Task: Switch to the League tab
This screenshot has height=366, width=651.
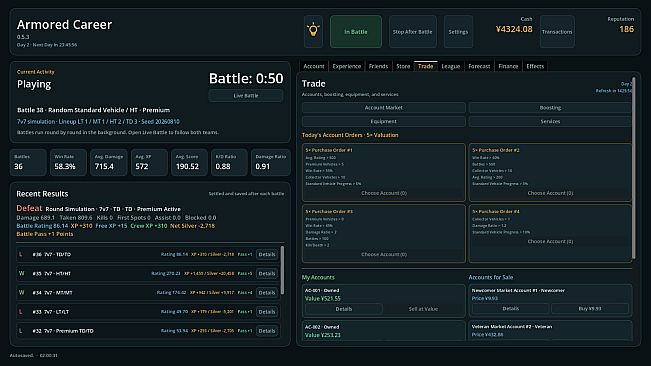Action: (450, 66)
